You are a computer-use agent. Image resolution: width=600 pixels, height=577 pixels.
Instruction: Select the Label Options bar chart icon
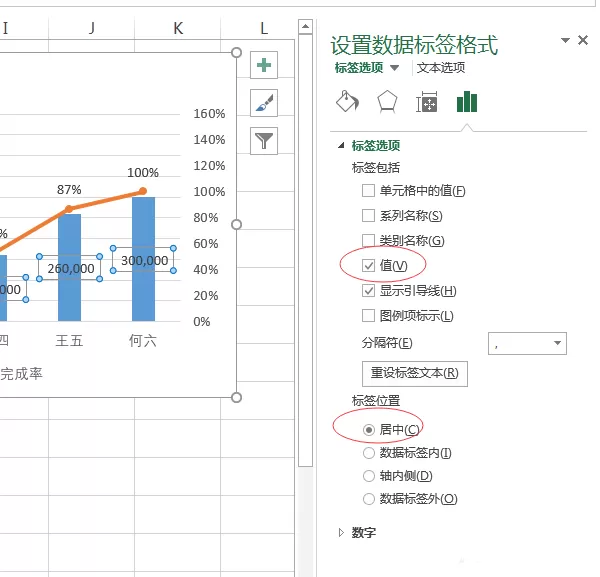point(467,102)
